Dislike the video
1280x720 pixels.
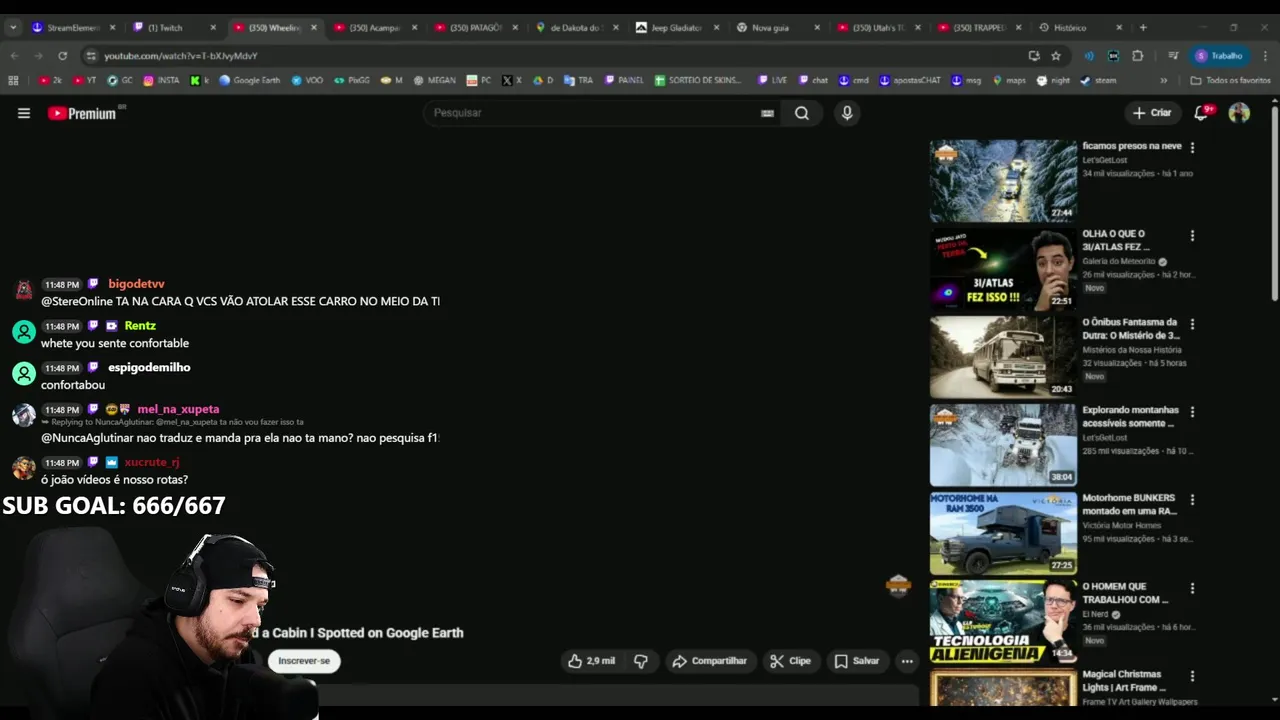641,661
